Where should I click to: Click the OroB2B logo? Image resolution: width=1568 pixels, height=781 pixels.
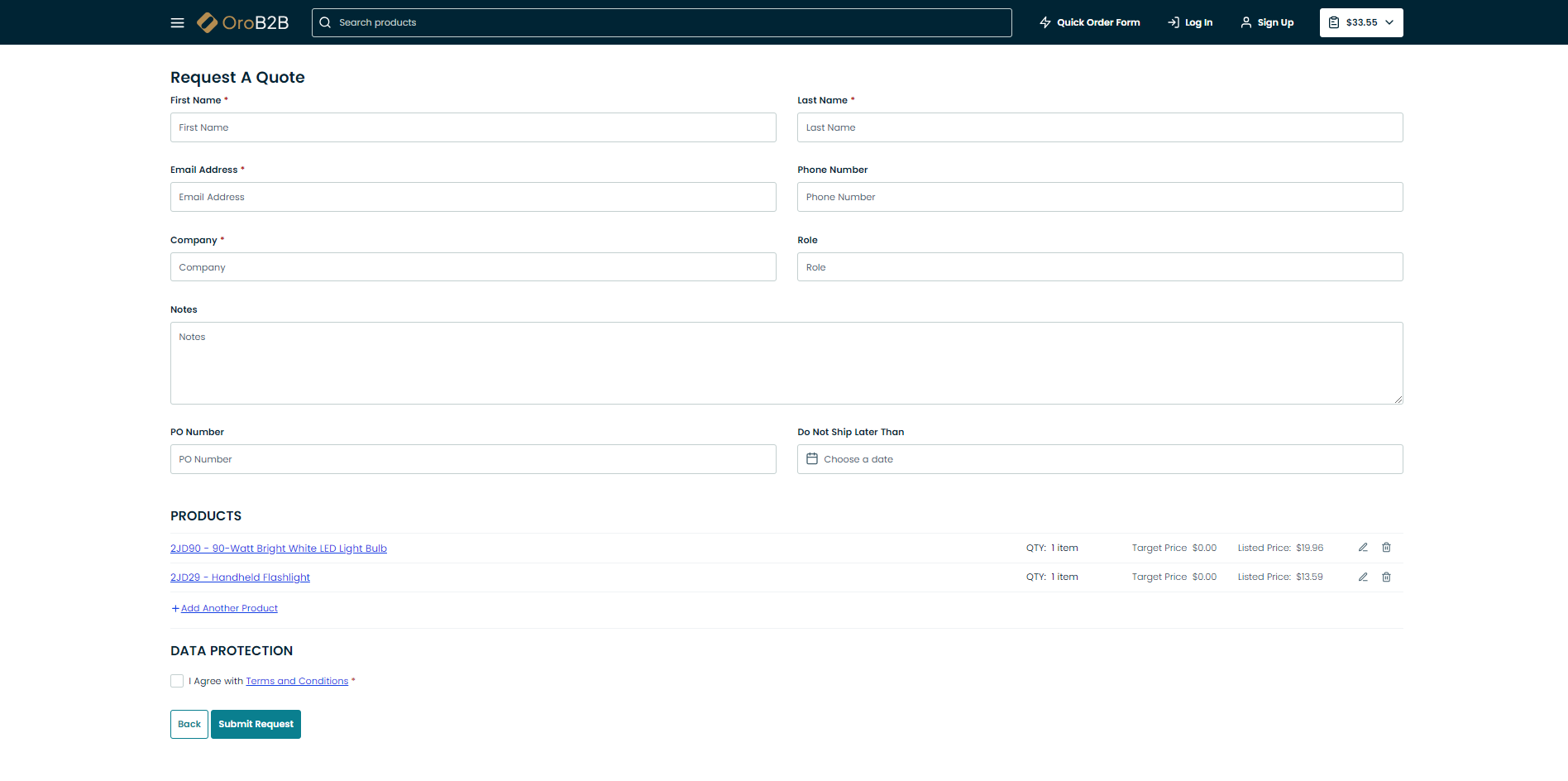pyautogui.click(x=243, y=22)
